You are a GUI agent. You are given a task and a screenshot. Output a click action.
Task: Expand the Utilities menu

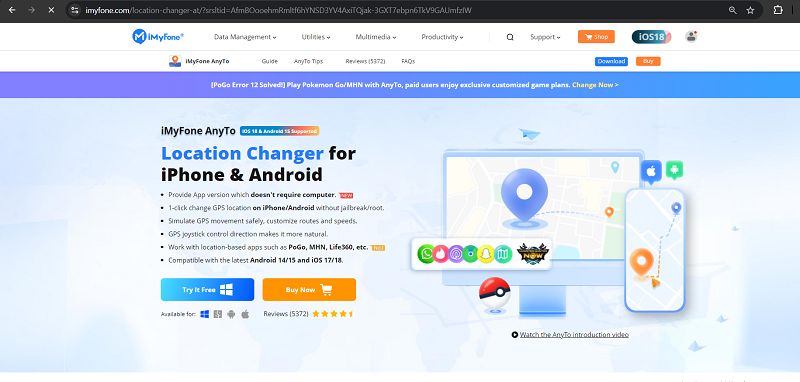[x=316, y=37]
